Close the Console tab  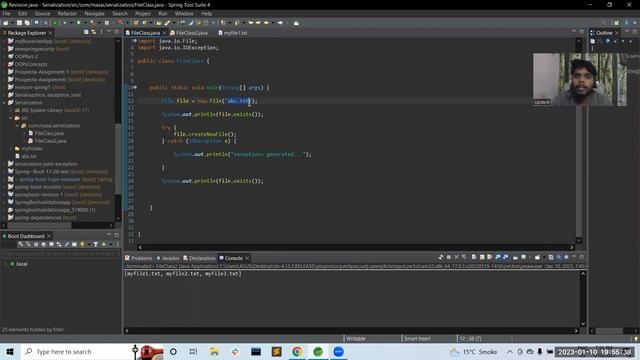point(247,258)
